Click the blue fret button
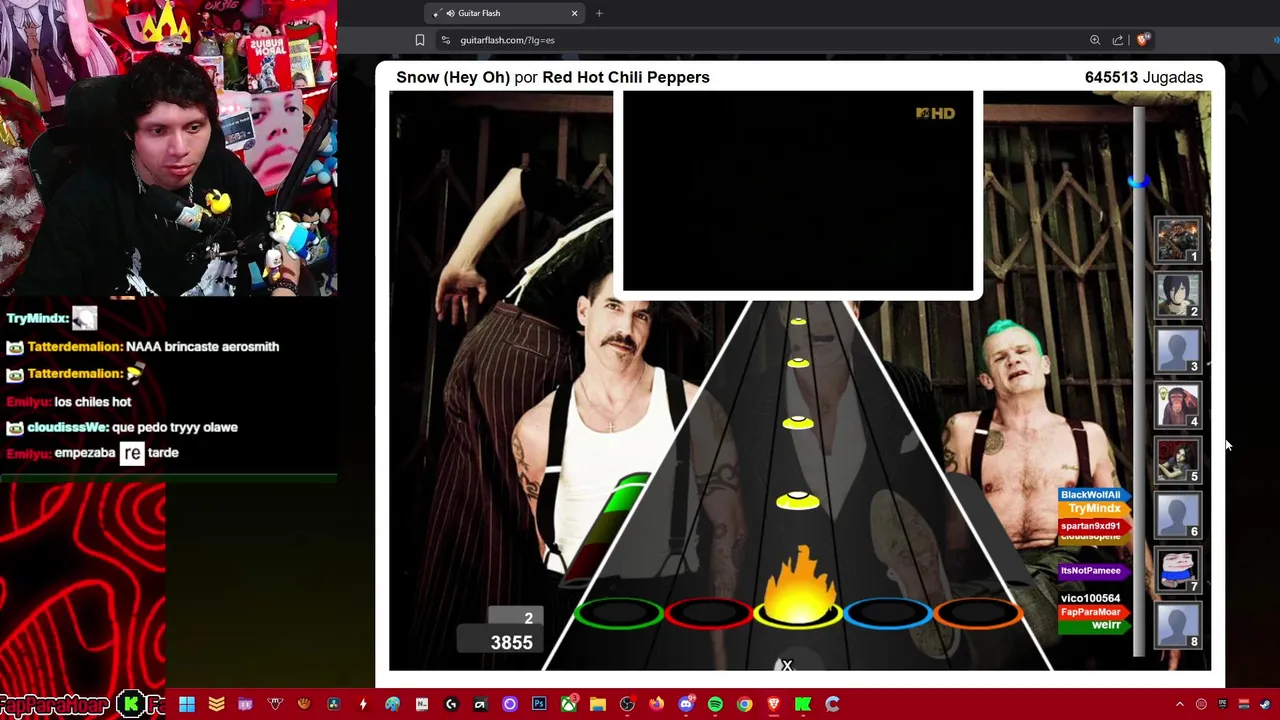 point(888,613)
